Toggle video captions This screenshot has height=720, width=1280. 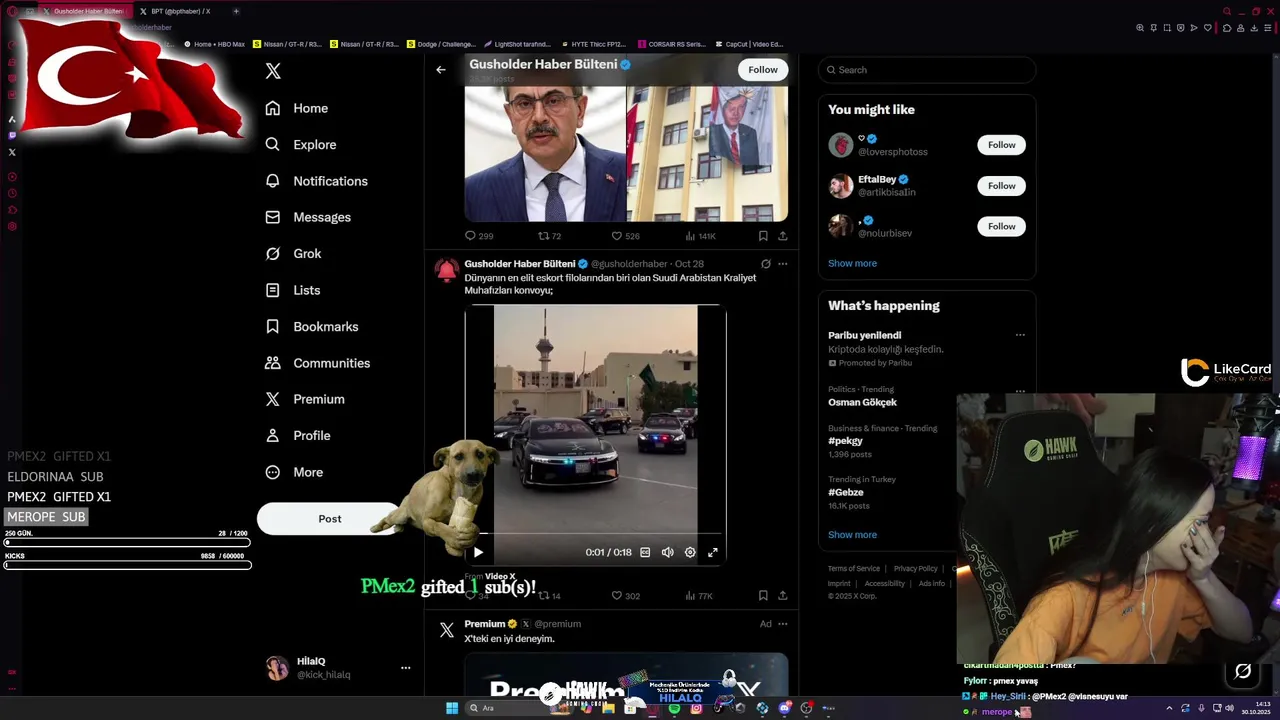(x=645, y=552)
